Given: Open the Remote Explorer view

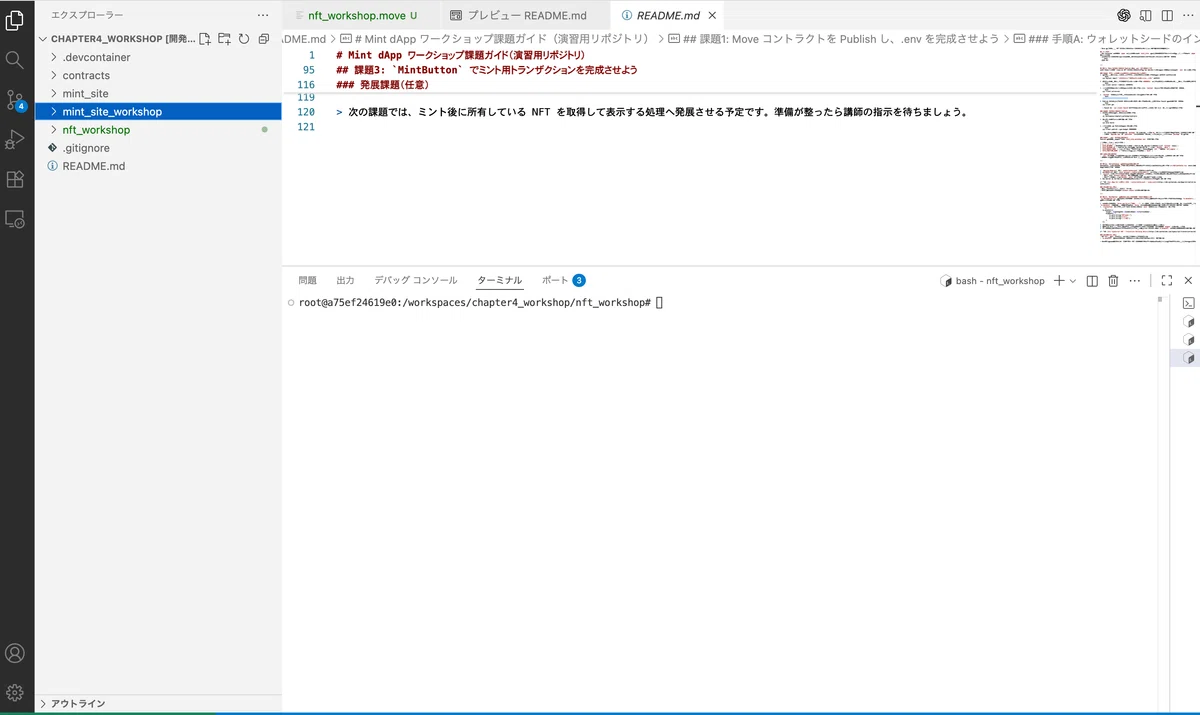Looking at the screenshot, I should point(15,218).
